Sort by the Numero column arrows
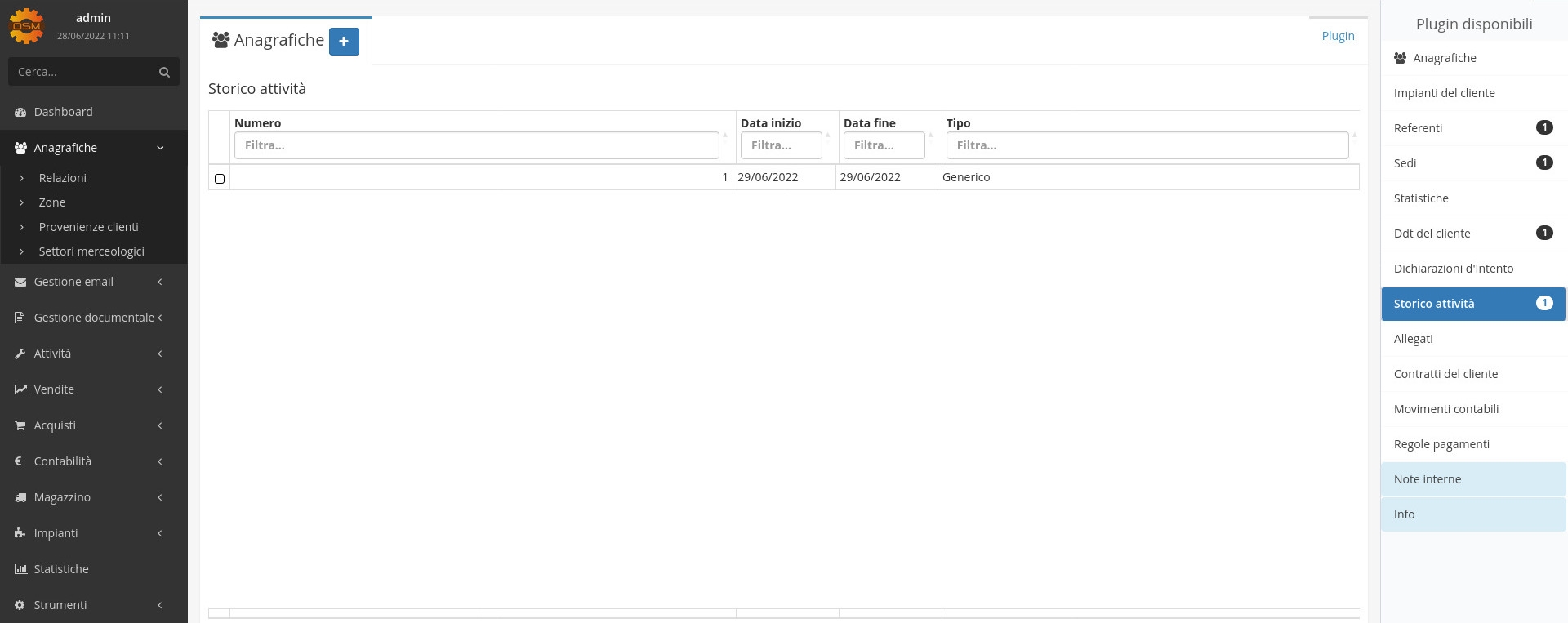 724,136
